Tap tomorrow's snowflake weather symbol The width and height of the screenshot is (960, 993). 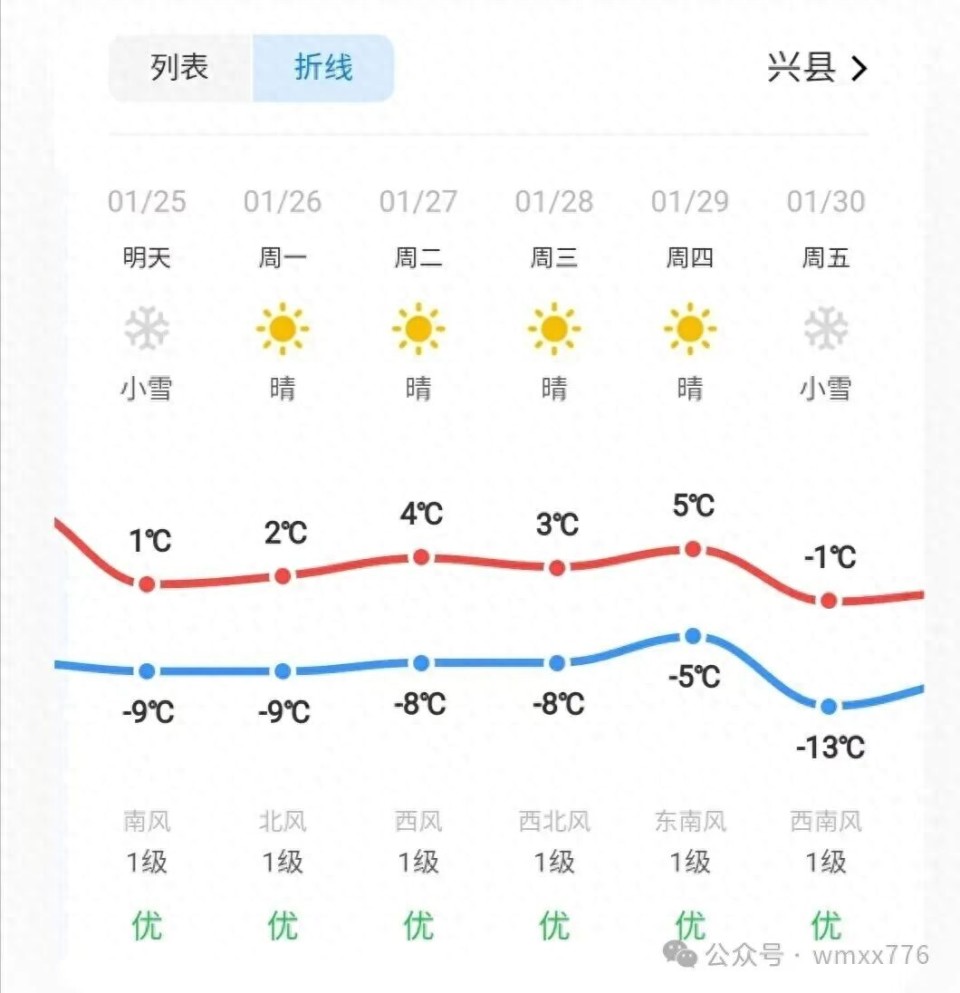click(147, 327)
